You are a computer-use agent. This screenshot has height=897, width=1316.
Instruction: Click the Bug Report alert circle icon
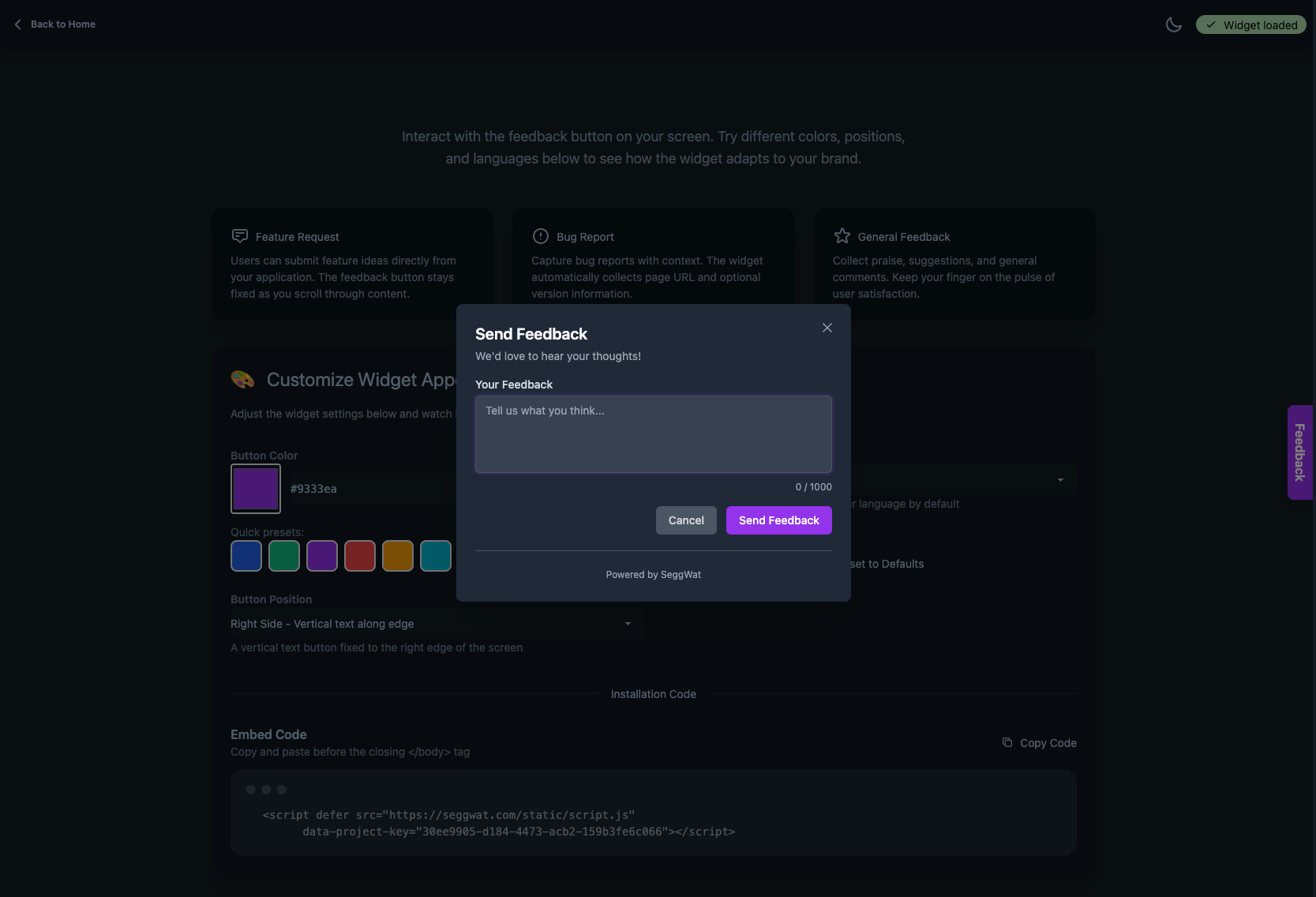(x=540, y=236)
